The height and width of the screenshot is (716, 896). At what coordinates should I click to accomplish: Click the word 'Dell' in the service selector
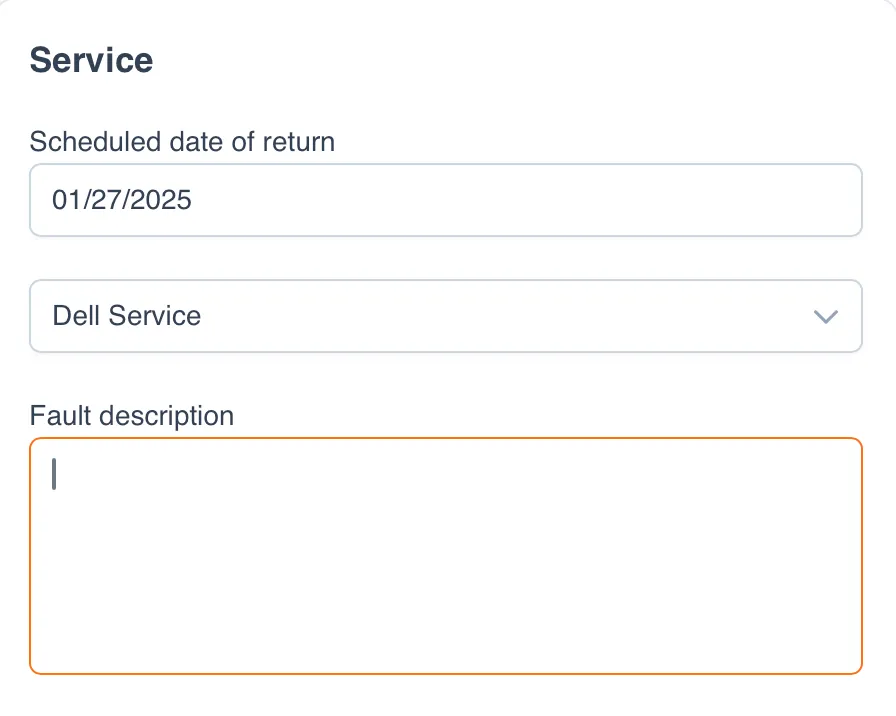pos(76,316)
